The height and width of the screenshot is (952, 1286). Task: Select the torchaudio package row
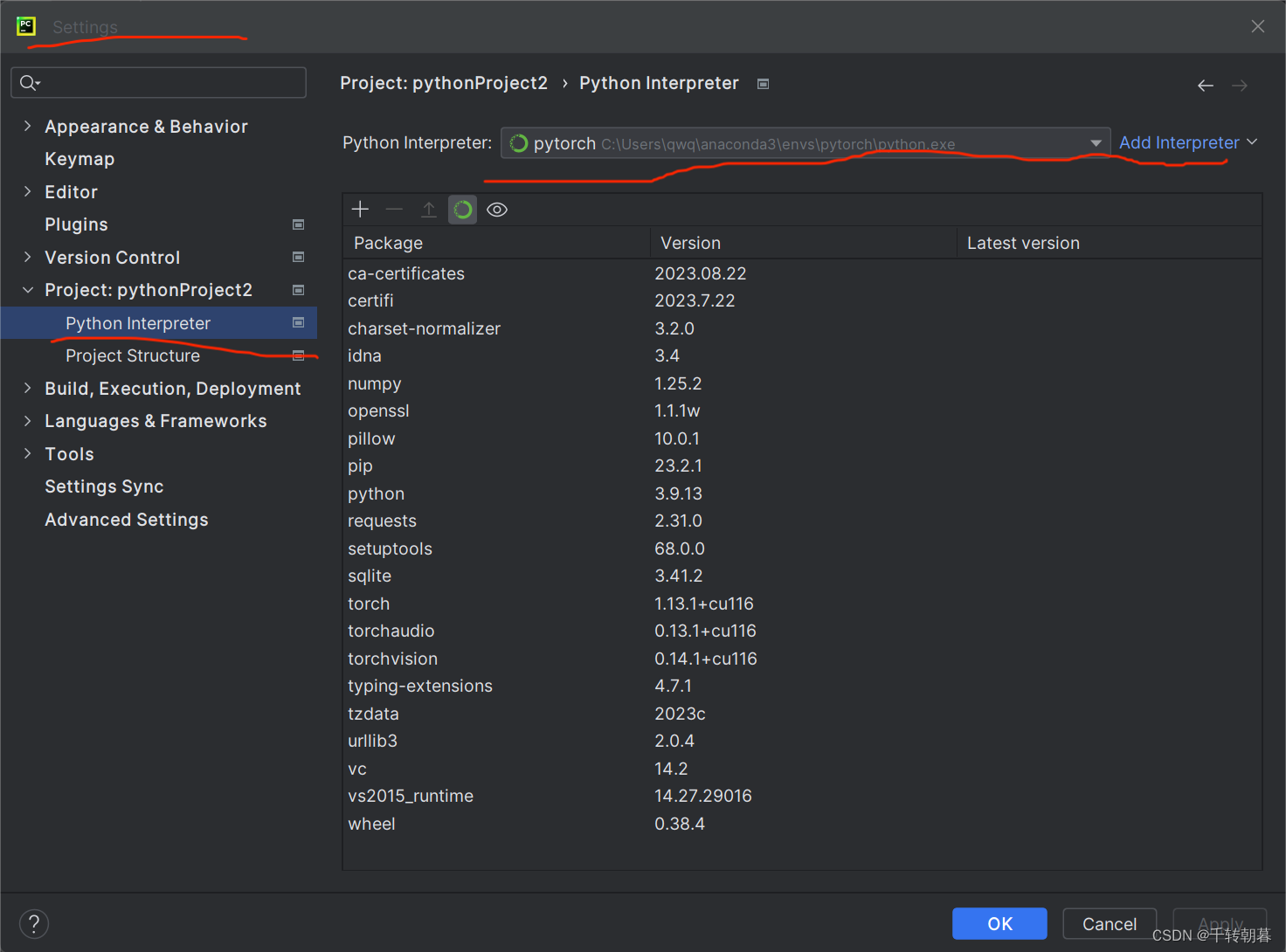[x=802, y=631]
